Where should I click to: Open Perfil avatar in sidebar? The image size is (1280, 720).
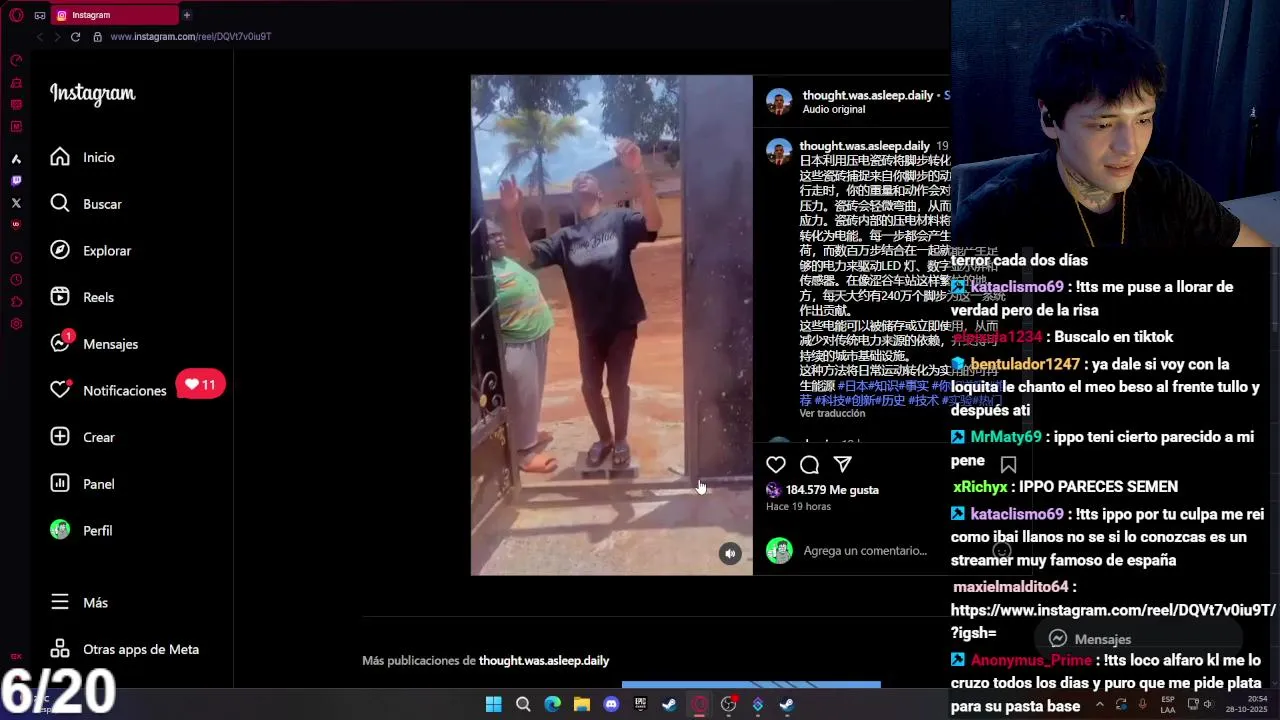(60, 530)
